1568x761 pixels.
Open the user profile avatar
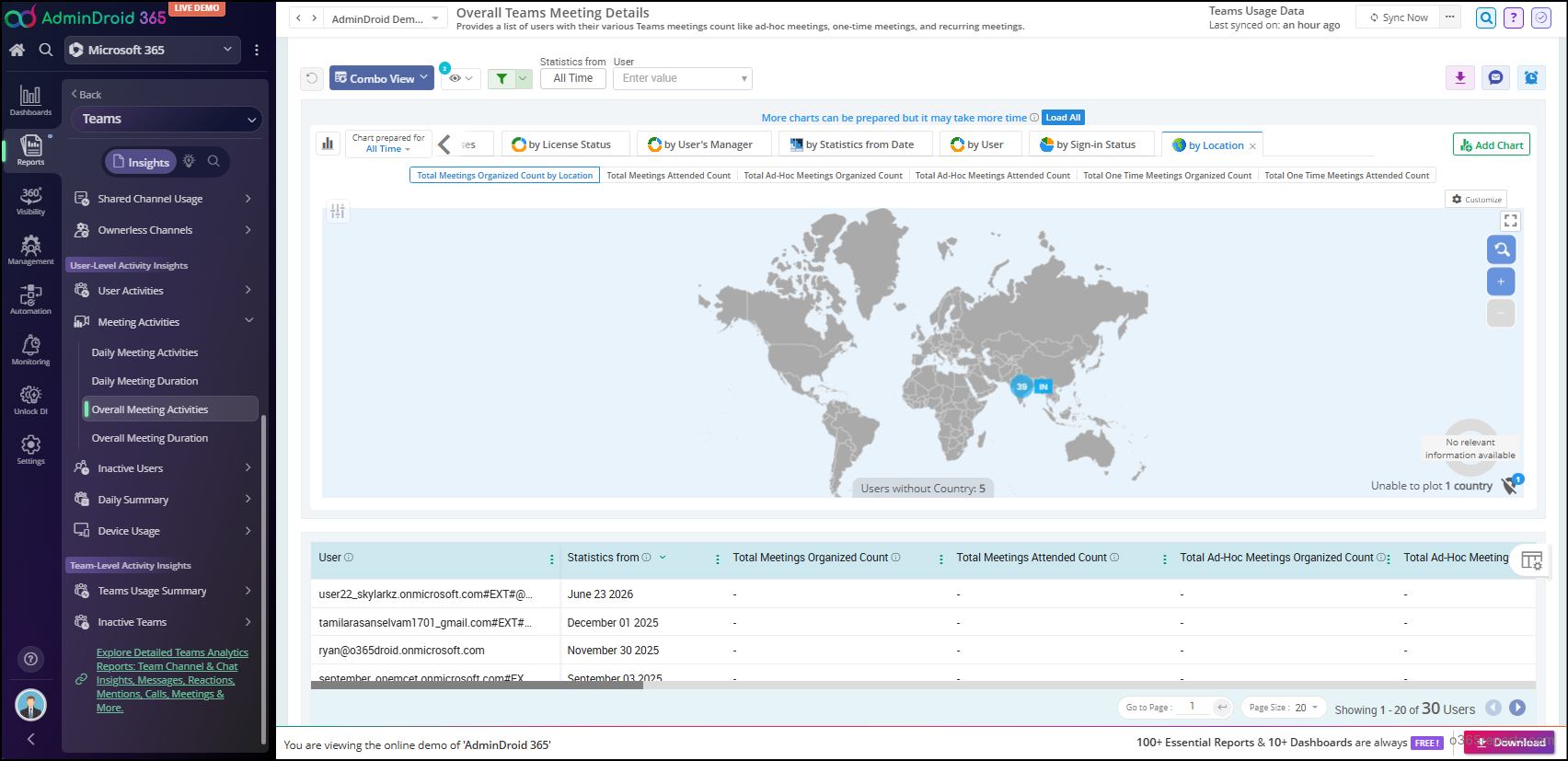[30, 705]
